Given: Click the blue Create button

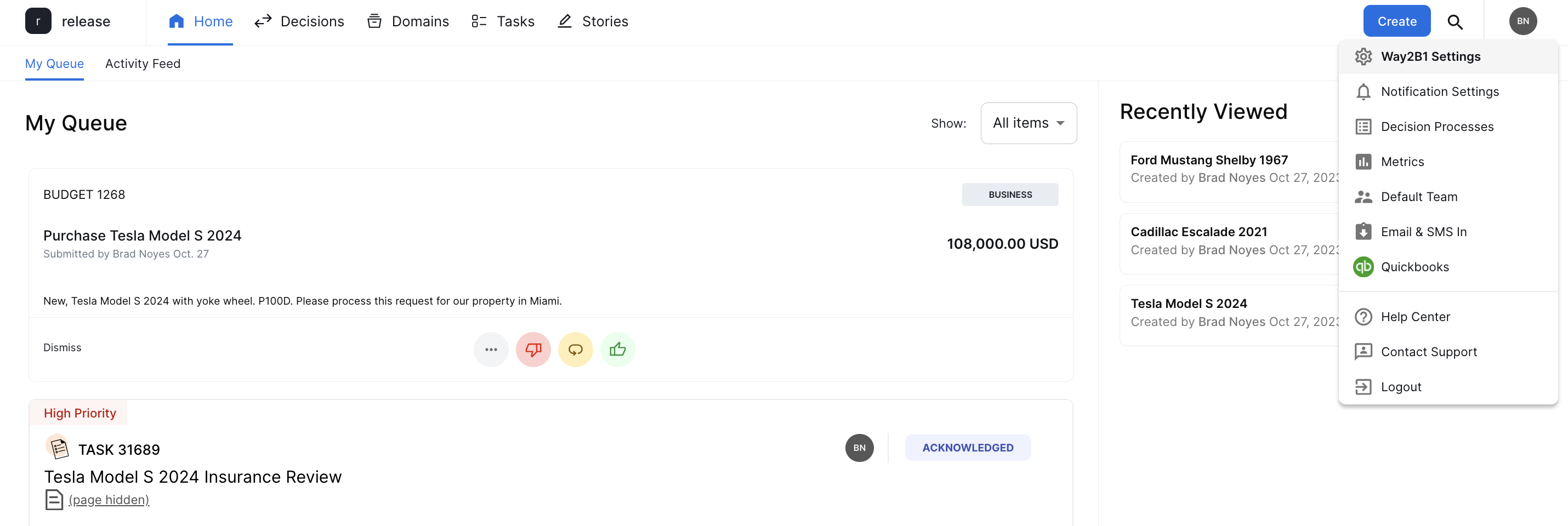Looking at the screenshot, I should pos(1397,21).
